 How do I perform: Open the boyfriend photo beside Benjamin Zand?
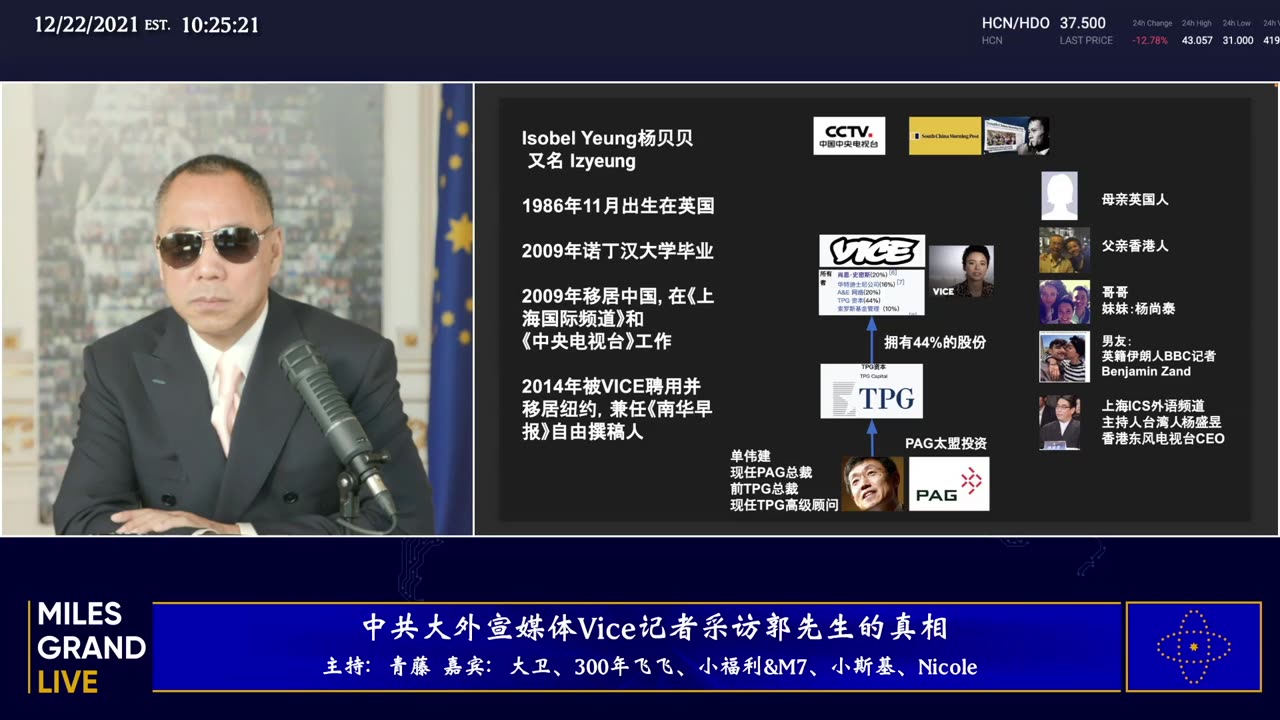[1064, 356]
